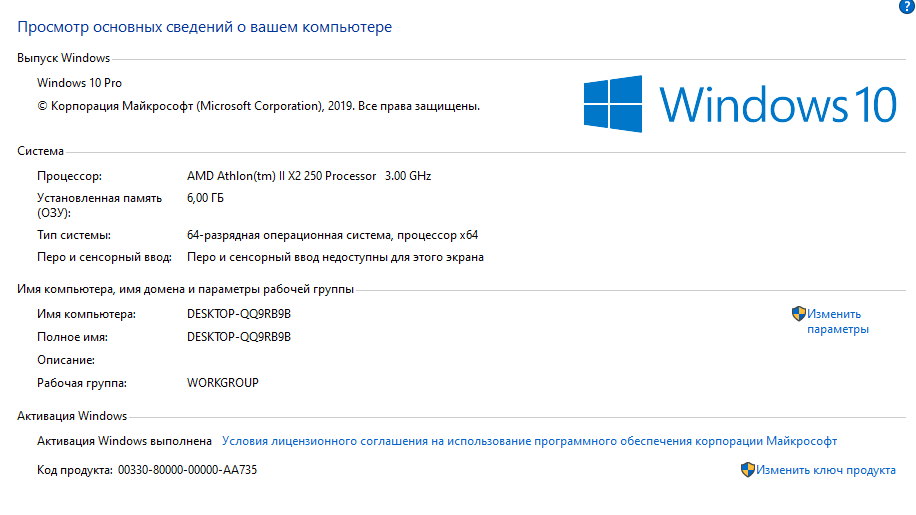This screenshot has height=515, width=916.
Task: Click the full name value next to Полное имя
Action: 239,337
